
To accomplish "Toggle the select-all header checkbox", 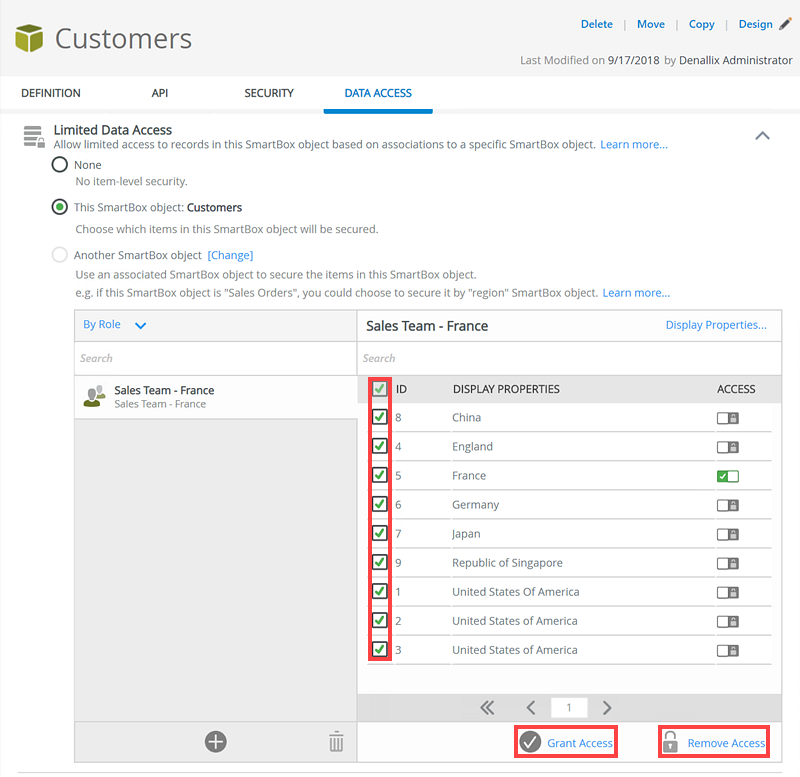I will pos(380,389).
